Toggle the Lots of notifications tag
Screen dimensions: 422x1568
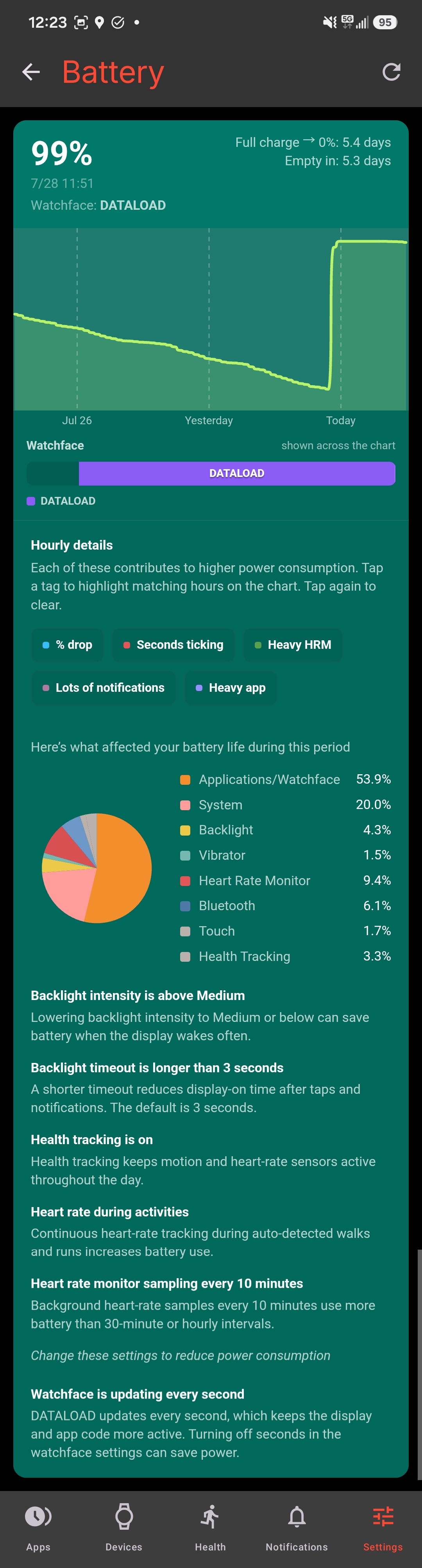point(104,688)
